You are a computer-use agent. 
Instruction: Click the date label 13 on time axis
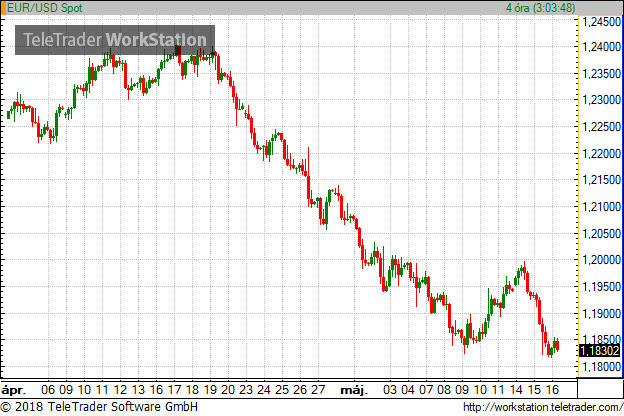coord(138,390)
